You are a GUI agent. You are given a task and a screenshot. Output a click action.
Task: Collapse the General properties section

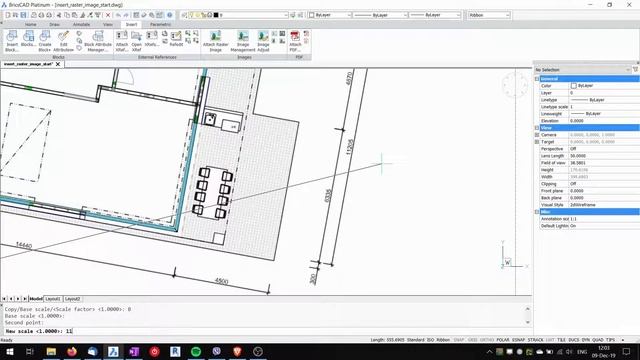click(537, 79)
